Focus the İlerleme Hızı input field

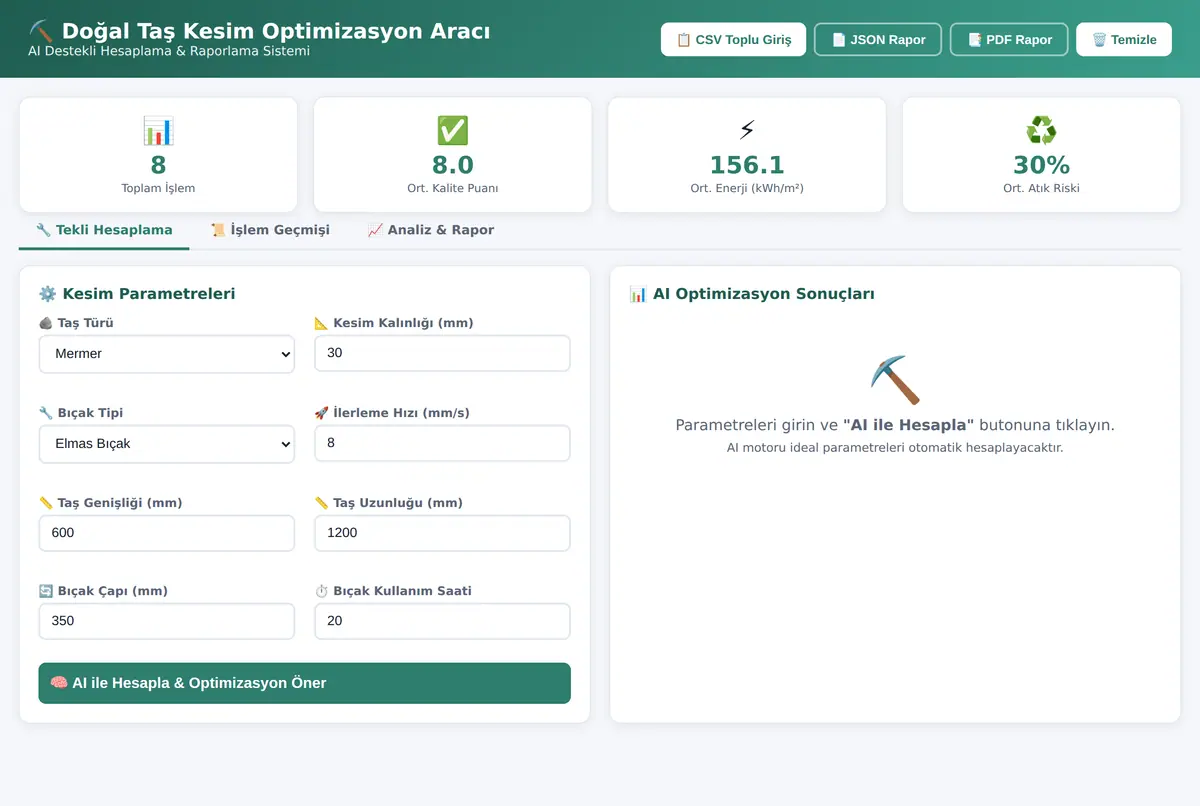(x=442, y=443)
